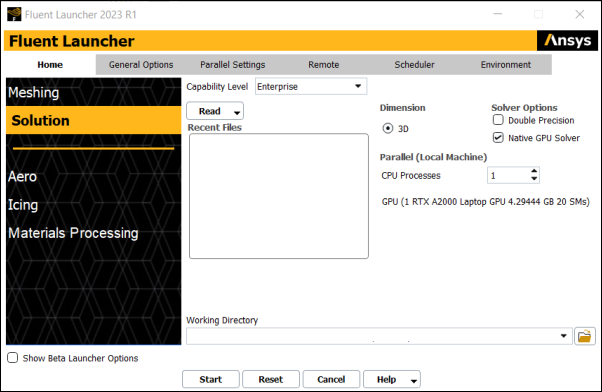The width and height of the screenshot is (602, 392).
Task: Choose Icing workspace in sidebar
Action: click(23, 205)
